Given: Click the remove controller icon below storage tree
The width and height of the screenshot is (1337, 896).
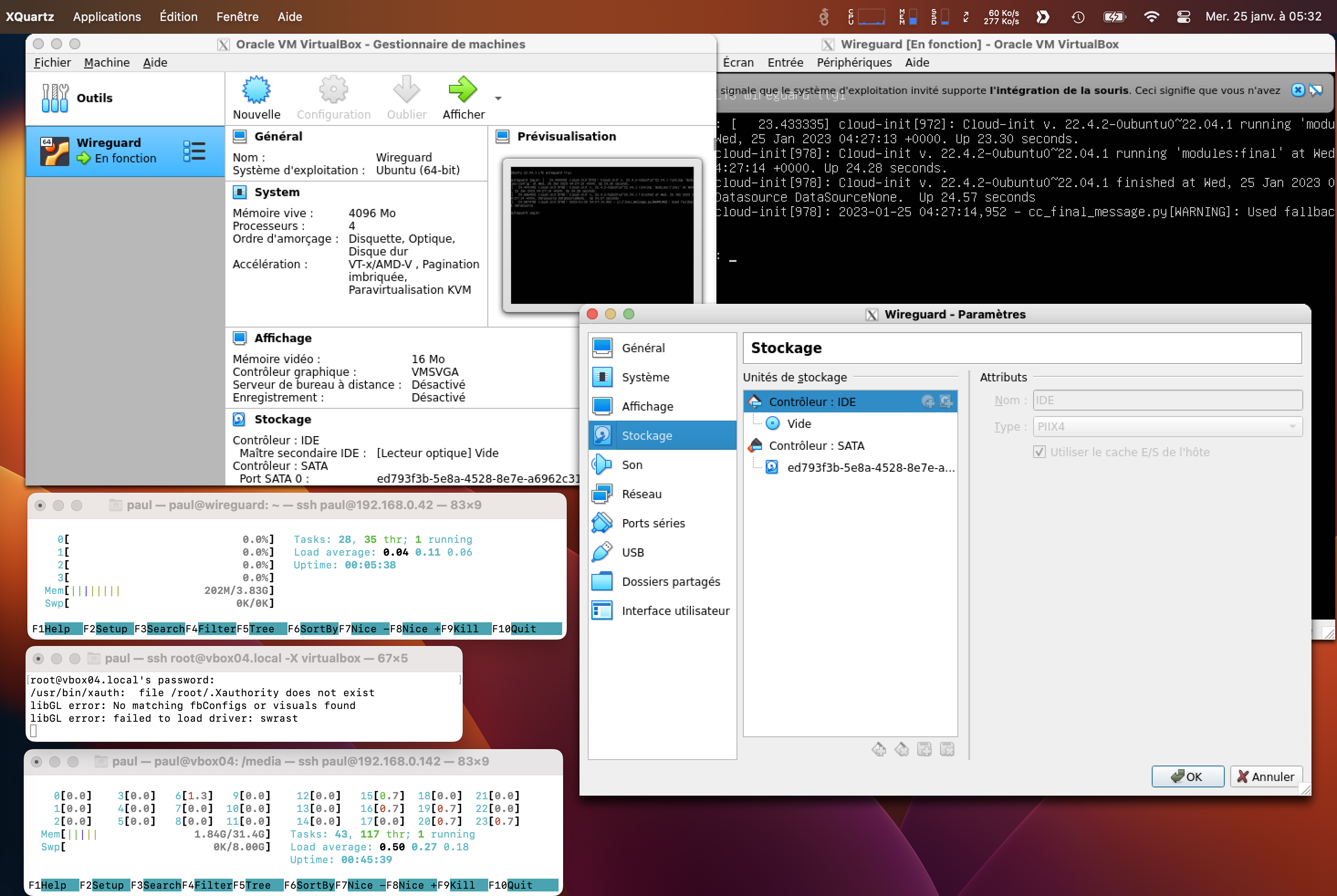Looking at the screenshot, I should coord(901,749).
